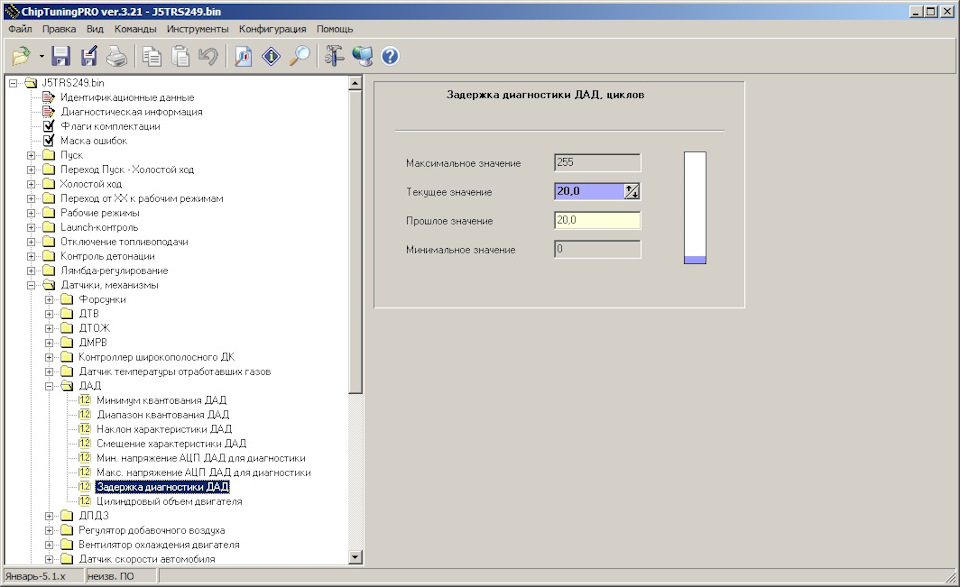Viewport: 960px width, 587px height.
Task: Click the parameter icon beside Смещение характеристики ДАД
Action: coord(84,443)
